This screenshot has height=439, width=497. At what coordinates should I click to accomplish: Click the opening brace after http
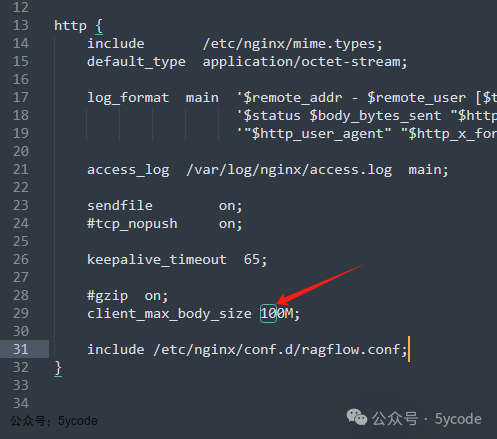click(99, 26)
